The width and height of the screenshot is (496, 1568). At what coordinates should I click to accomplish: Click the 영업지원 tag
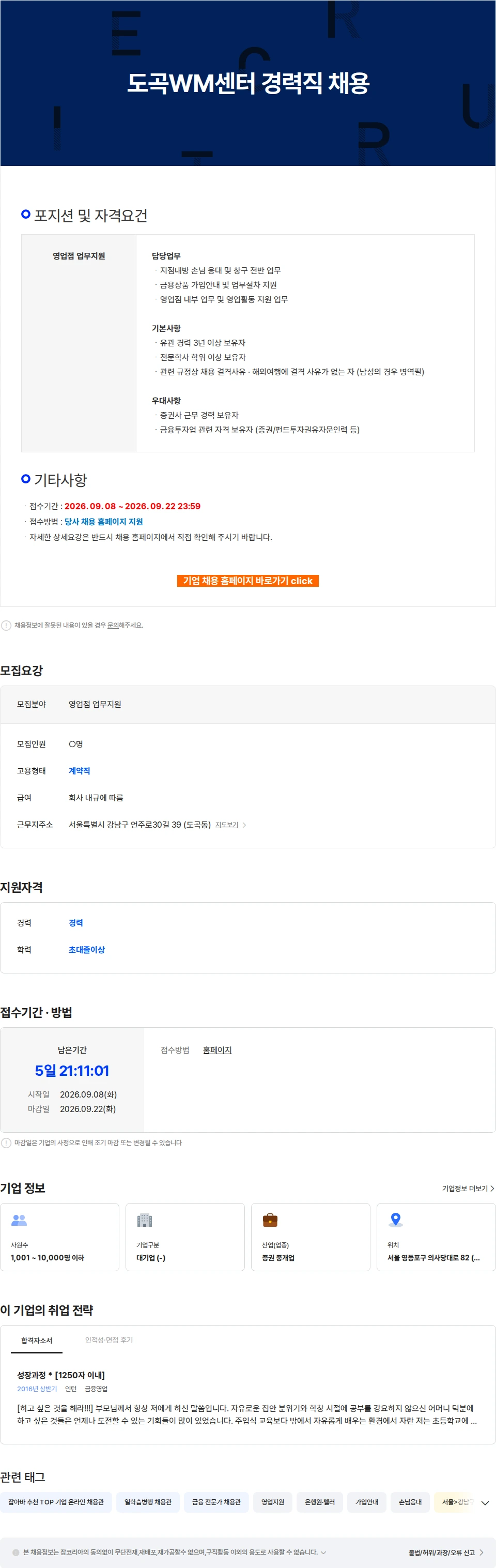tap(273, 1502)
